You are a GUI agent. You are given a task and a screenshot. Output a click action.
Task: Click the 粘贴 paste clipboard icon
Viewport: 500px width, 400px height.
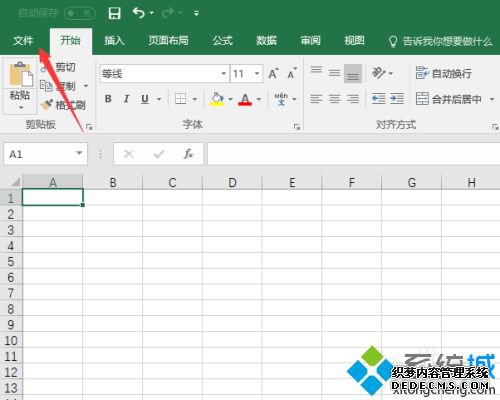[21, 74]
